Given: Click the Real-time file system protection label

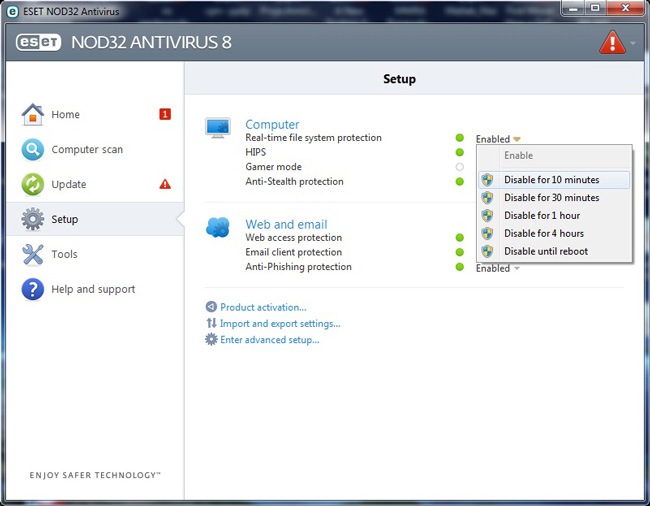Looking at the screenshot, I should click(313, 138).
